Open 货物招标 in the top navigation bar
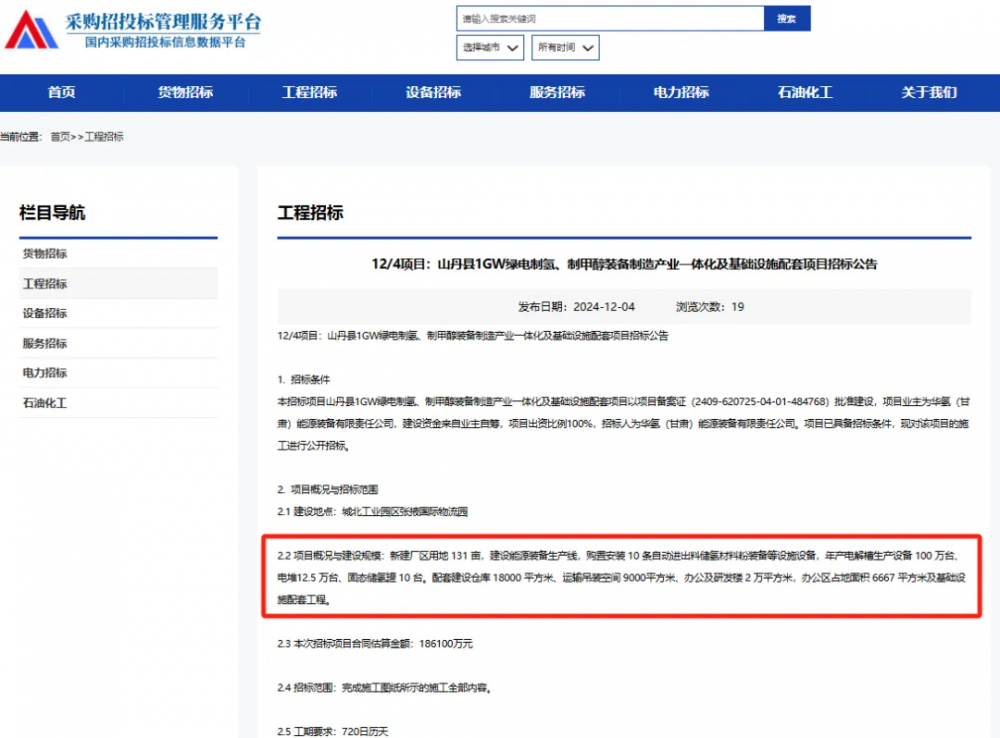1000x738 pixels. pyautogui.click(x=185, y=92)
